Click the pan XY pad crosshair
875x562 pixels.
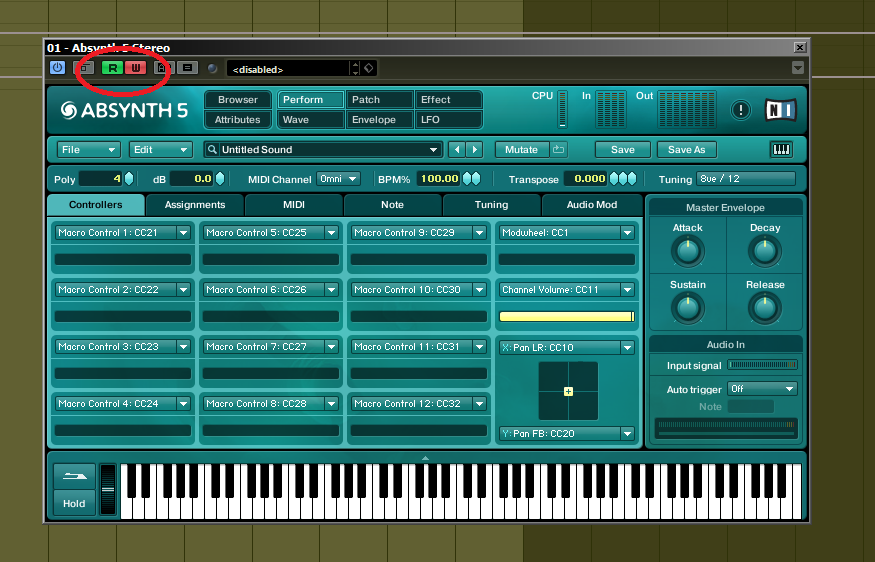[568, 391]
